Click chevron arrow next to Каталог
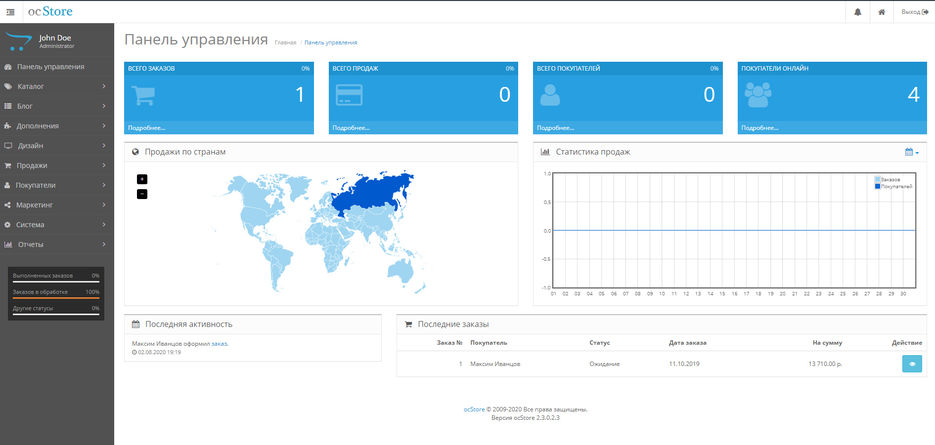This screenshot has width=935, height=445. 104,86
